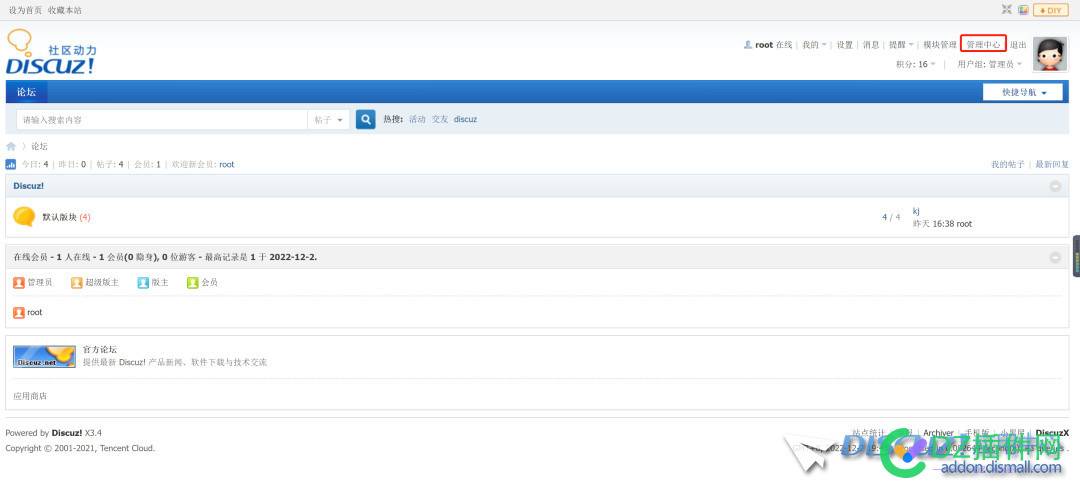Click the 退出 logout link
The height and width of the screenshot is (493, 1080).
[x=1018, y=45]
